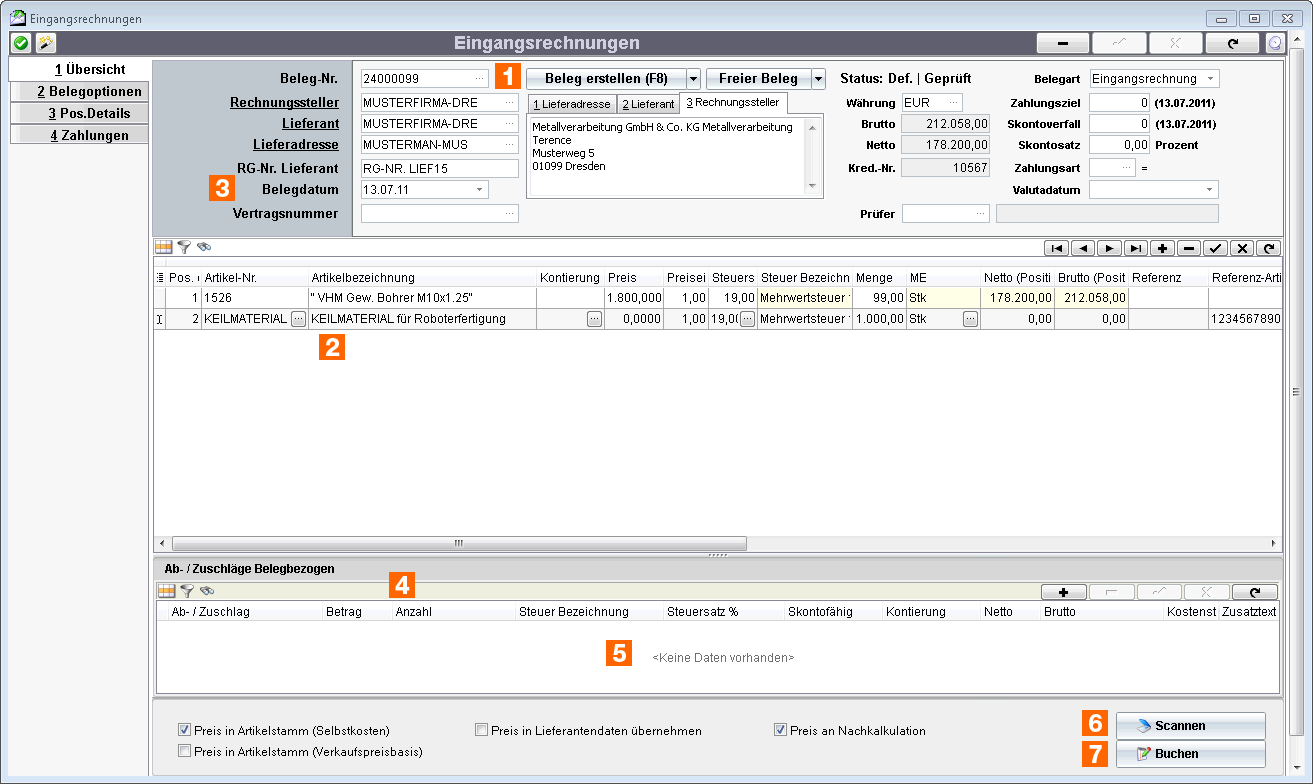Image resolution: width=1313 pixels, height=784 pixels.
Task: Expand Beleg erstellen dropdown arrow
Action: pyautogui.click(x=693, y=79)
